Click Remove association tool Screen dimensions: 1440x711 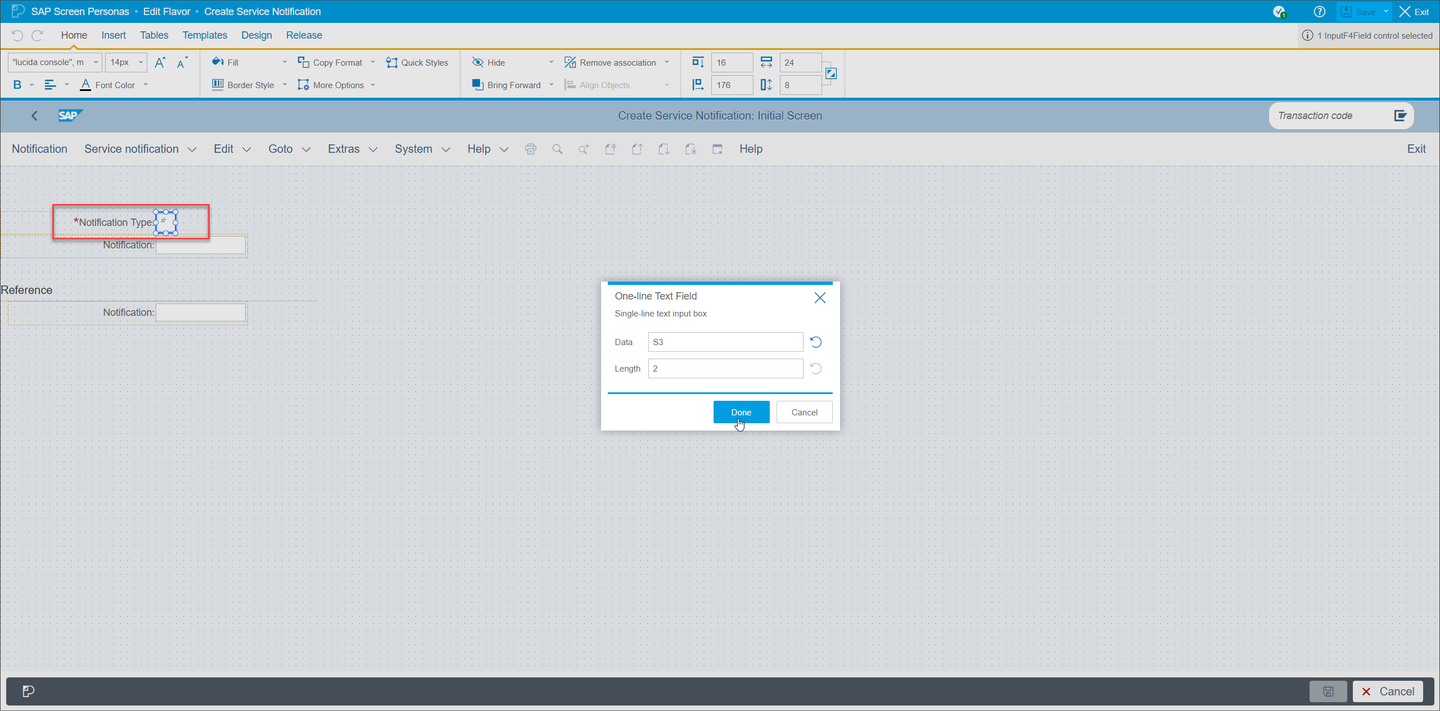(x=610, y=62)
